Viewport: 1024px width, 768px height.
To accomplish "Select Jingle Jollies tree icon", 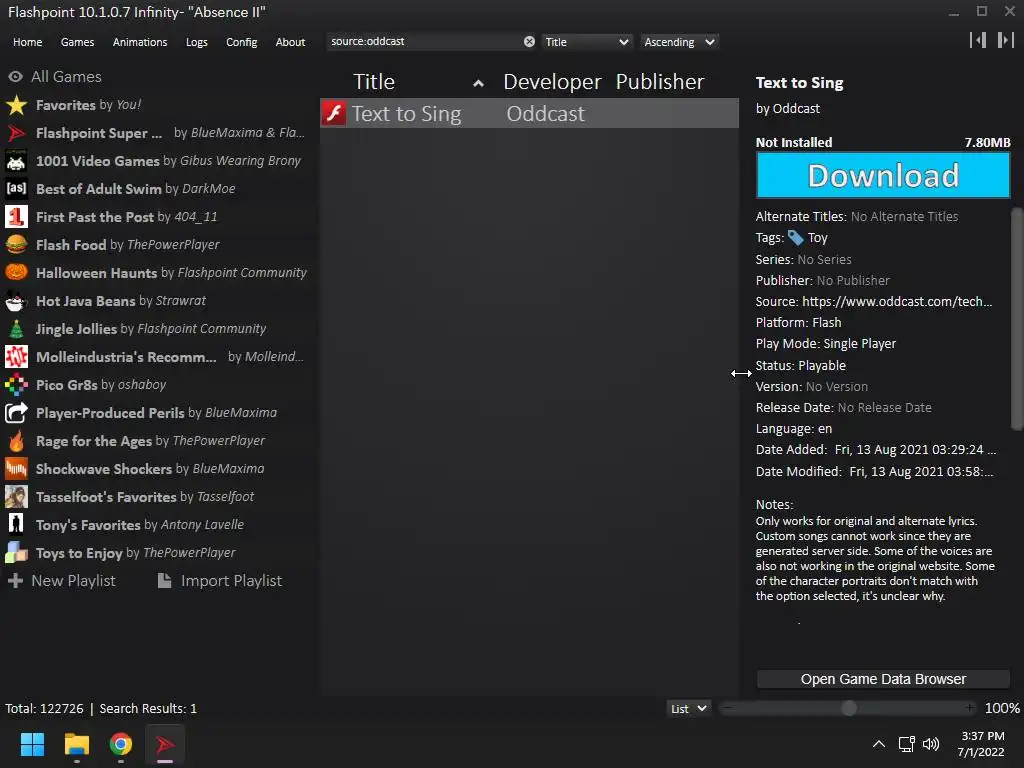I will pyautogui.click(x=16, y=329).
